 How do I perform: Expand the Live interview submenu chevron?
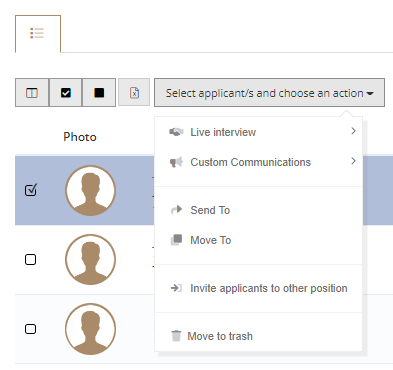click(353, 131)
